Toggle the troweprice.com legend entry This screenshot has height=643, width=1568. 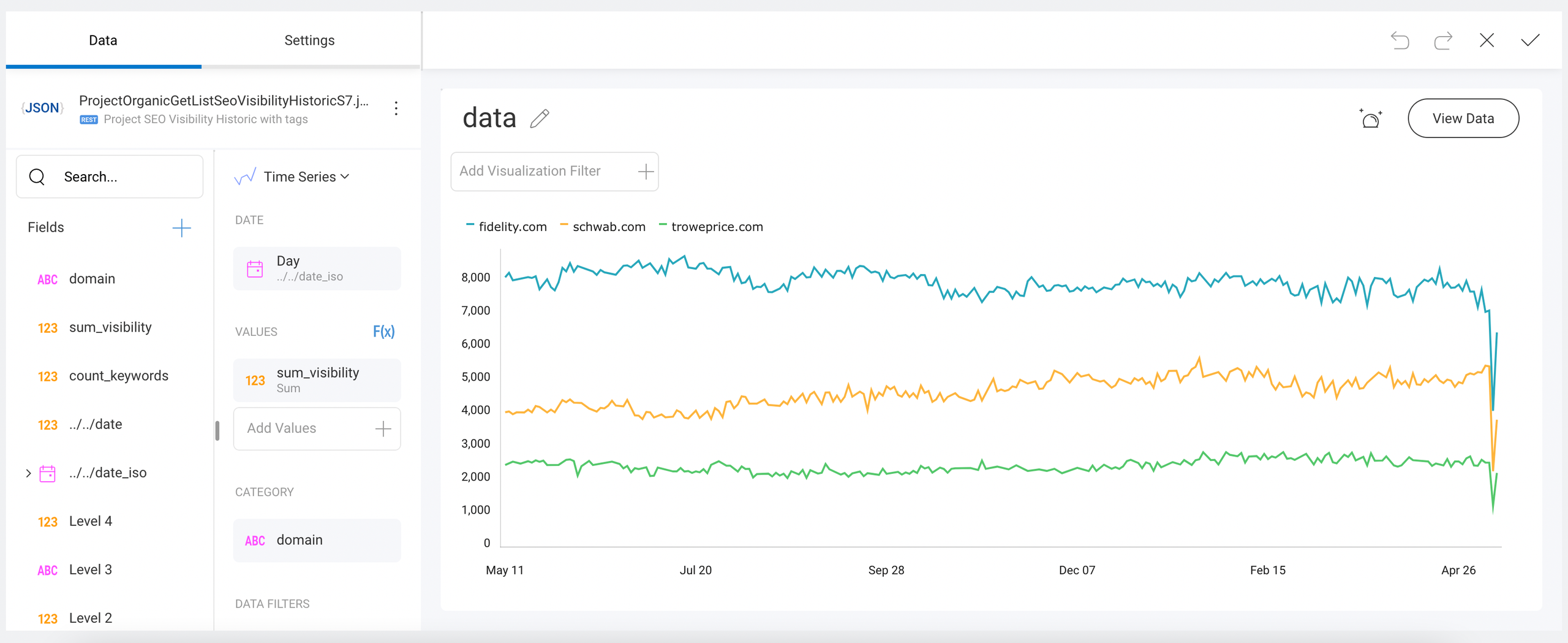click(x=710, y=227)
